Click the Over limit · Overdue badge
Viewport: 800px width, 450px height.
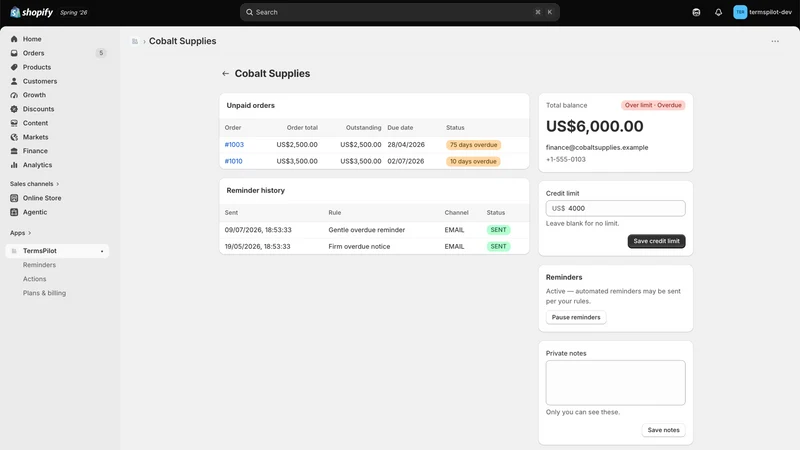(x=653, y=105)
